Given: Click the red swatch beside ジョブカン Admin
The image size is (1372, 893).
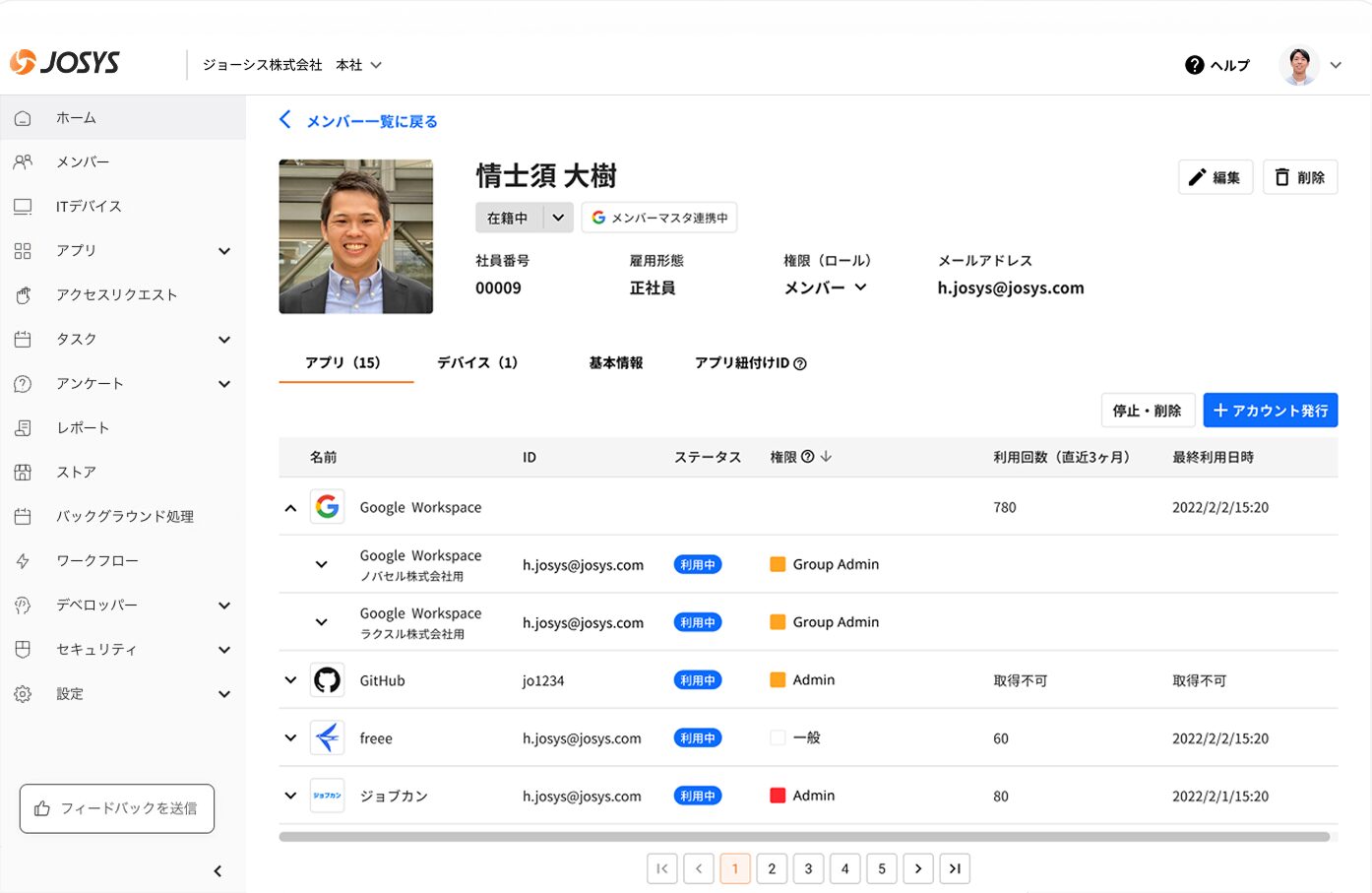Looking at the screenshot, I should pos(778,796).
